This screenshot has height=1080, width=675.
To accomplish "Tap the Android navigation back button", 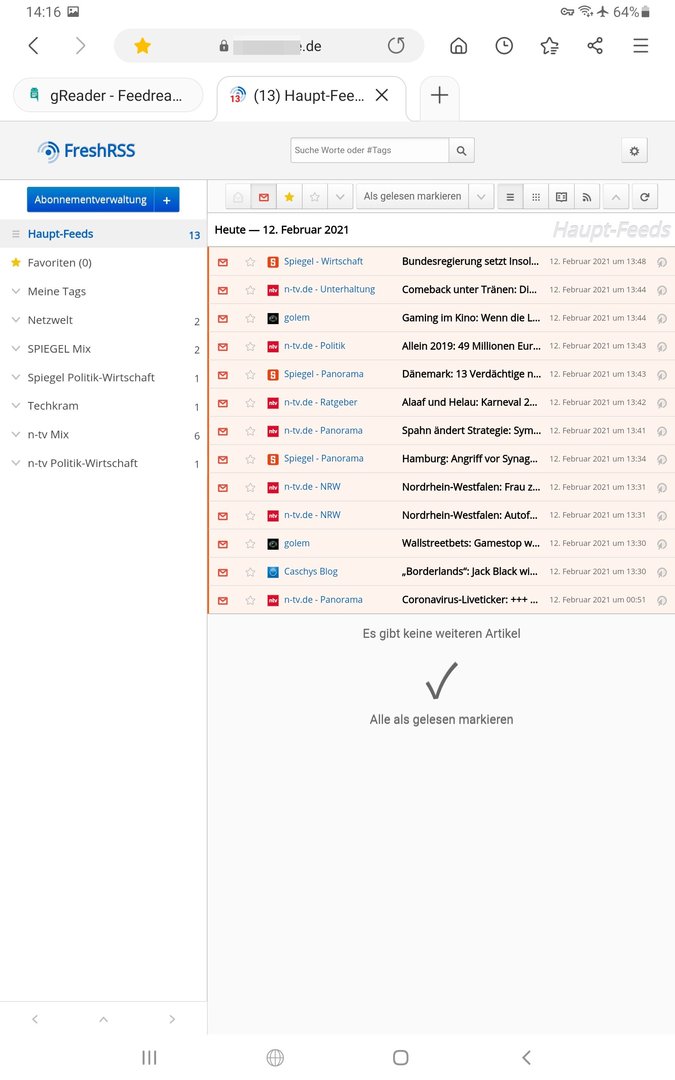I will point(526,1057).
